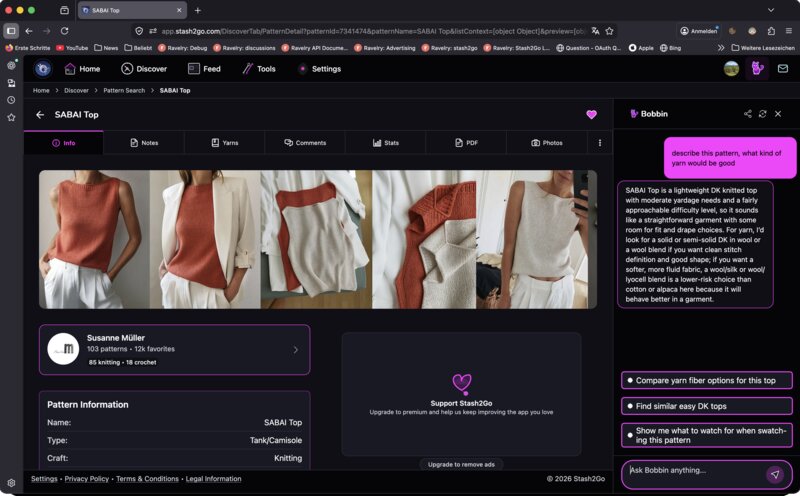Share the Bobbin chat conversation

[x=747, y=114]
